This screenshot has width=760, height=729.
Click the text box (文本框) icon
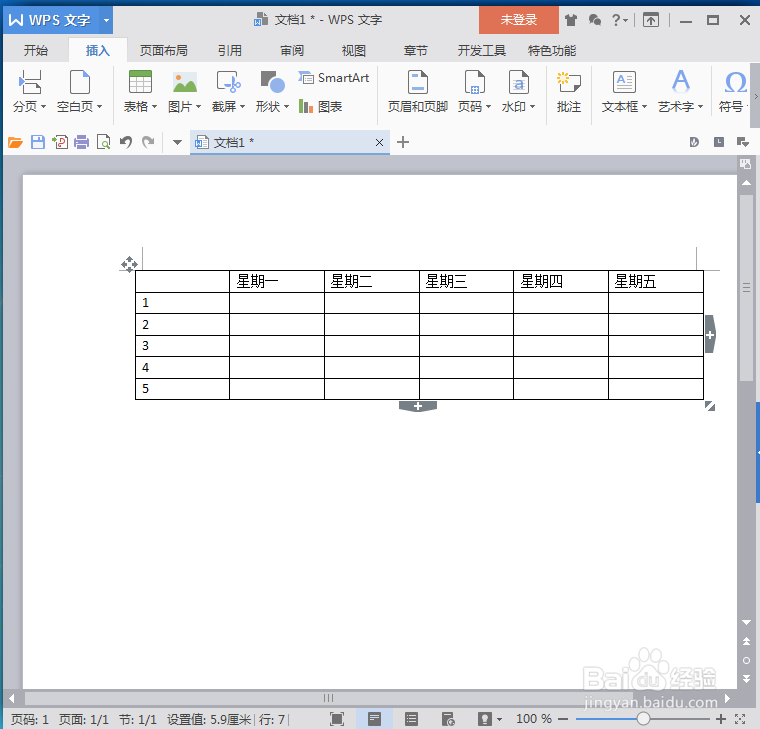coord(624,81)
